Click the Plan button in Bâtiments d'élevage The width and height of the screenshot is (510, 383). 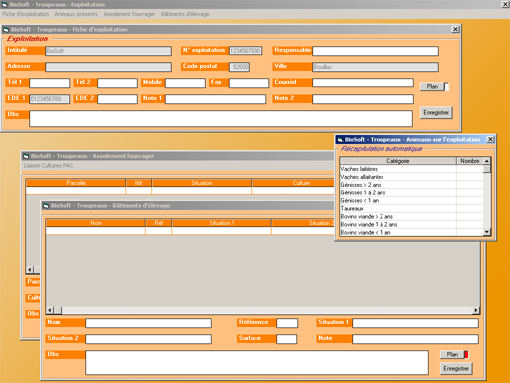click(452, 355)
